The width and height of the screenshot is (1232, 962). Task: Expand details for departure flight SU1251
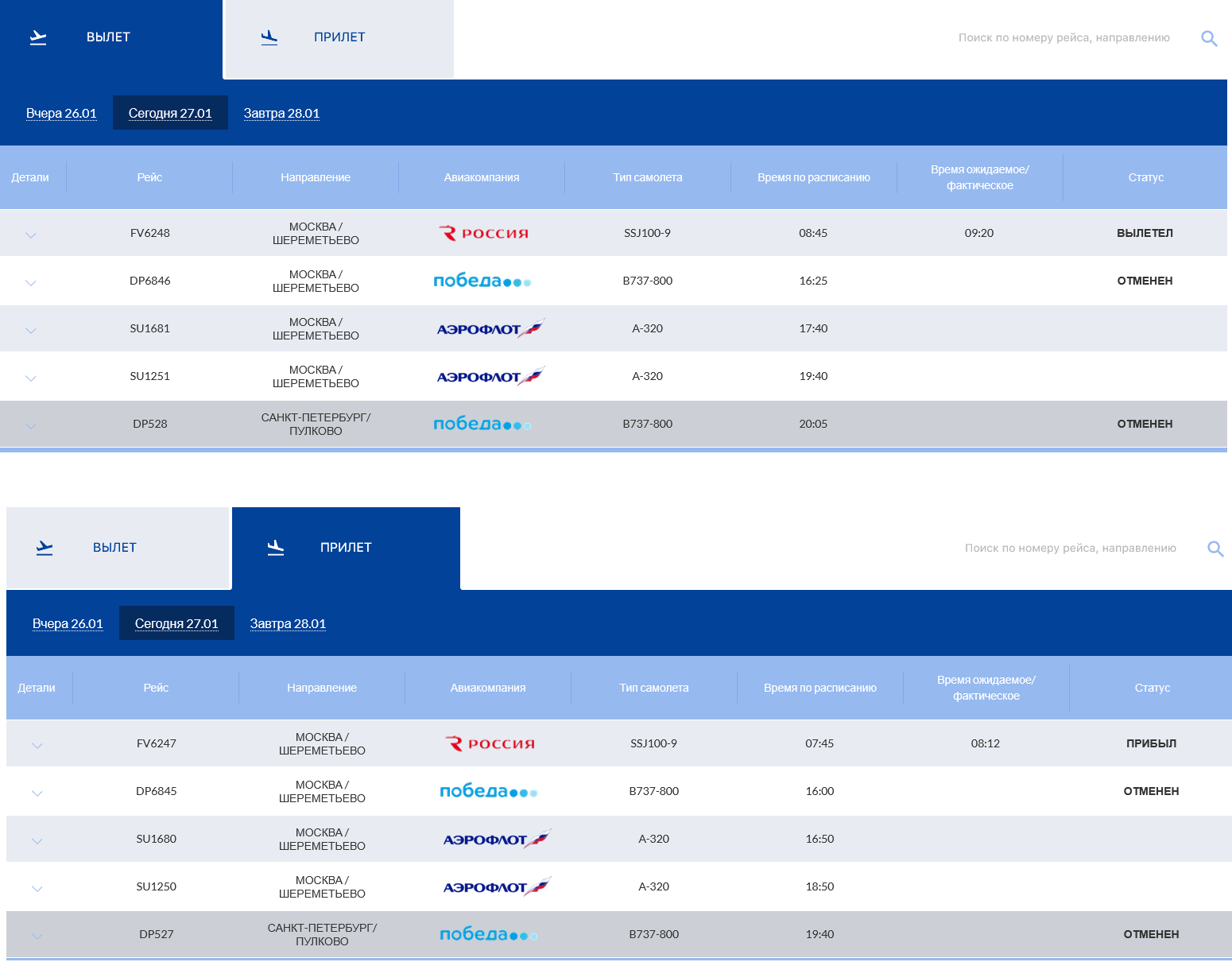(31, 378)
